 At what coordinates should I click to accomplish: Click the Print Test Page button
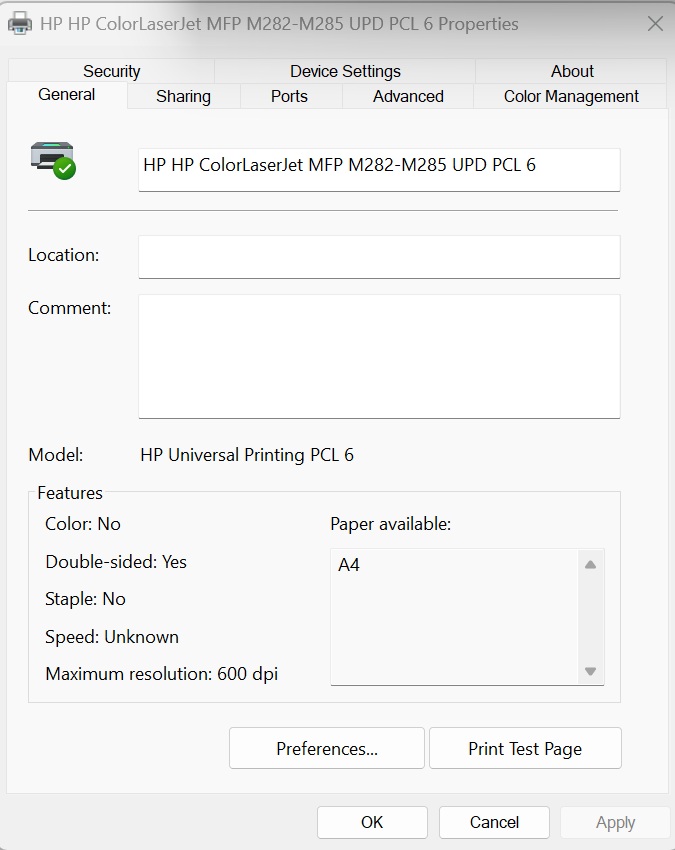525,748
